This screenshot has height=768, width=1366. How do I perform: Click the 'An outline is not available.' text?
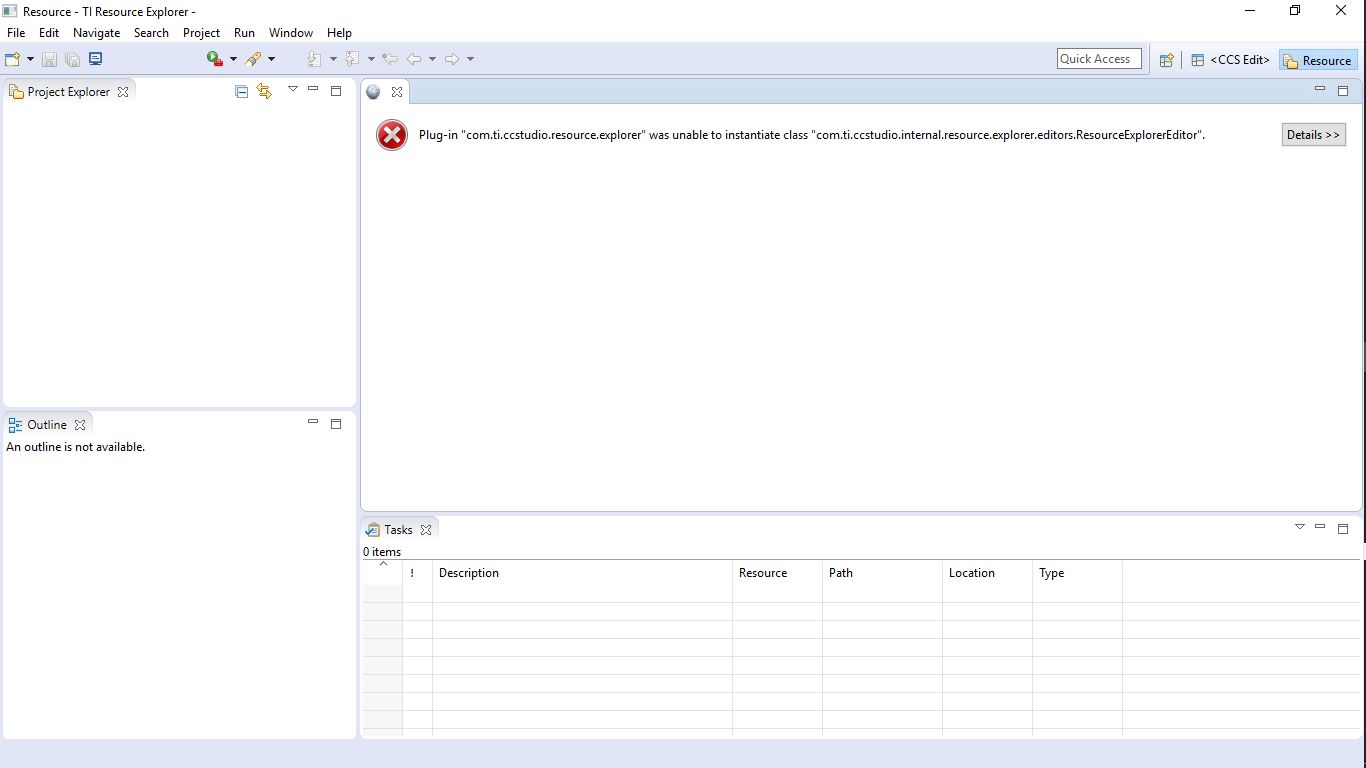[76, 447]
